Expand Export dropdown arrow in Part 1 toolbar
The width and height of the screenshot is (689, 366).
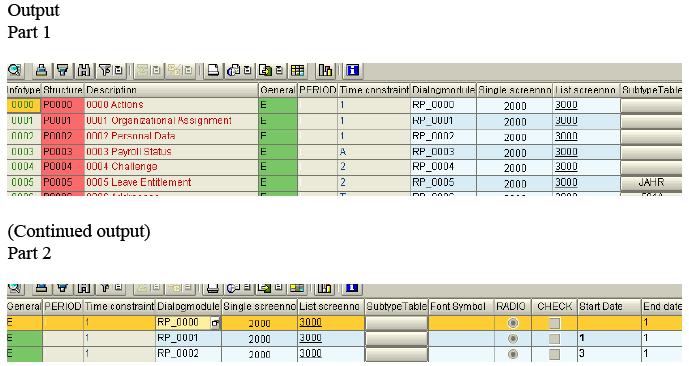(279, 70)
